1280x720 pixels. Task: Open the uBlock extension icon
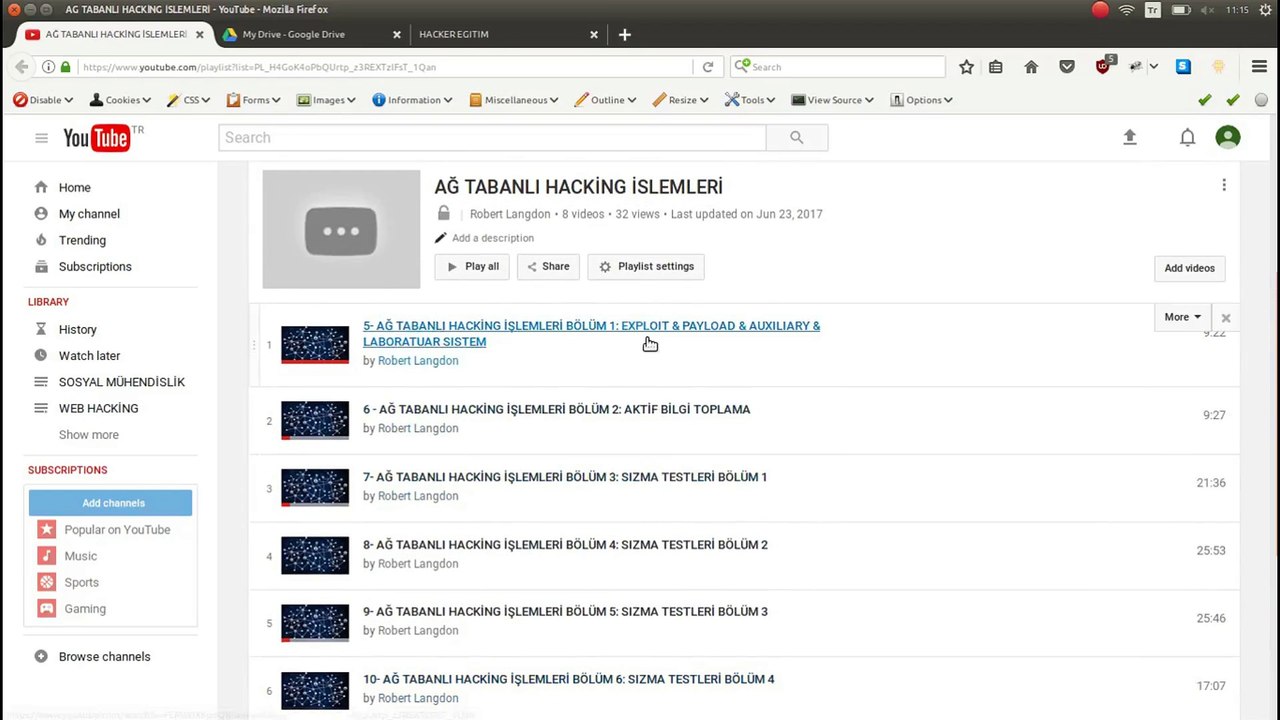pyautogui.click(x=1104, y=66)
